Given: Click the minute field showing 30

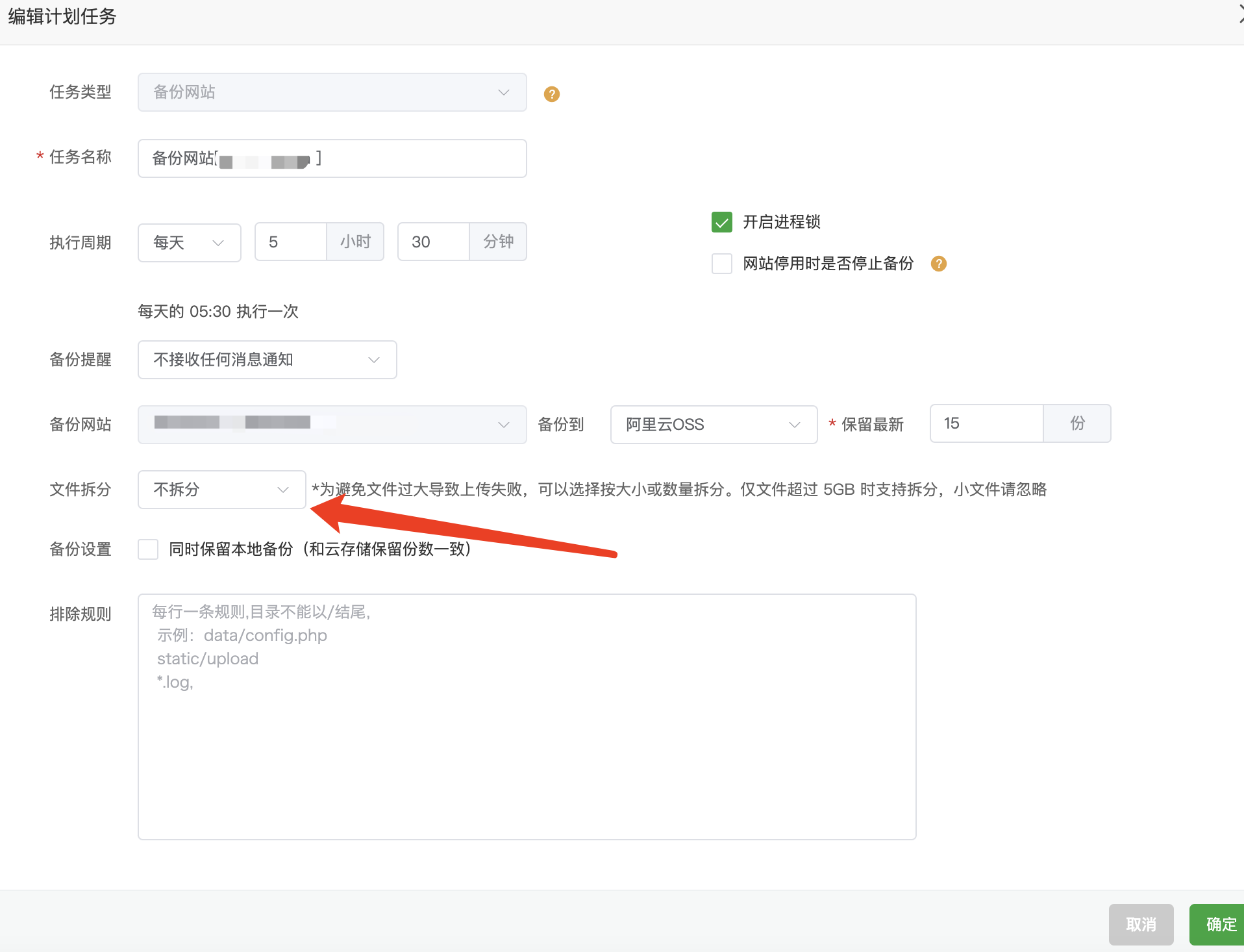Looking at the screenshot, I should [434, 242].
